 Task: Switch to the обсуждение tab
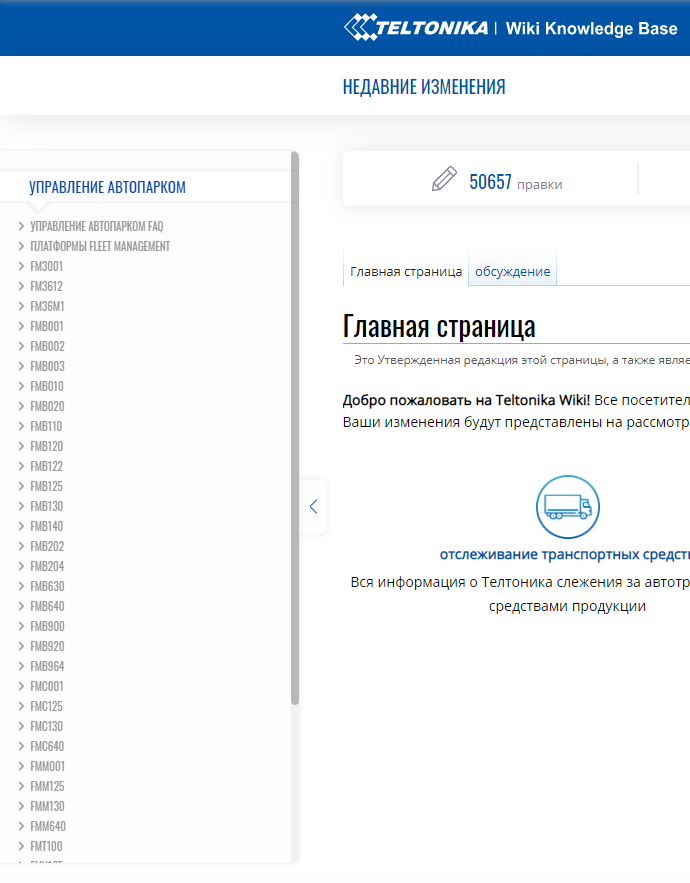coord(513,271)
